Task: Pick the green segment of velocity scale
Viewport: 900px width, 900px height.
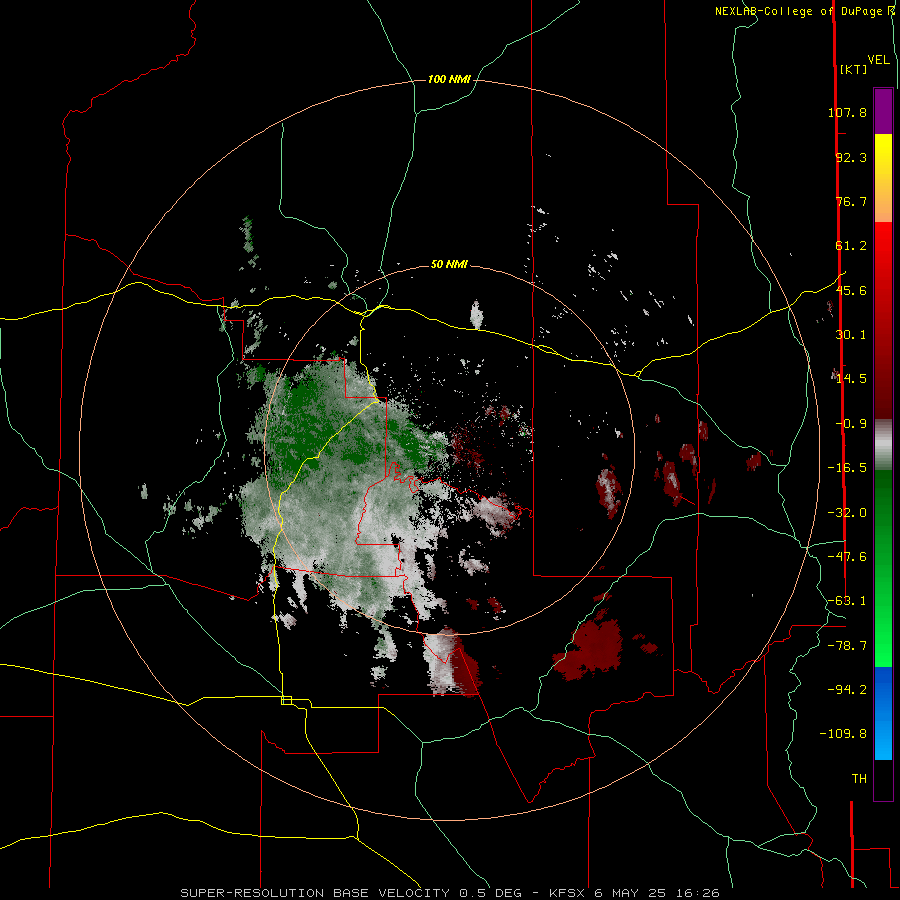Action: [883, 568]
